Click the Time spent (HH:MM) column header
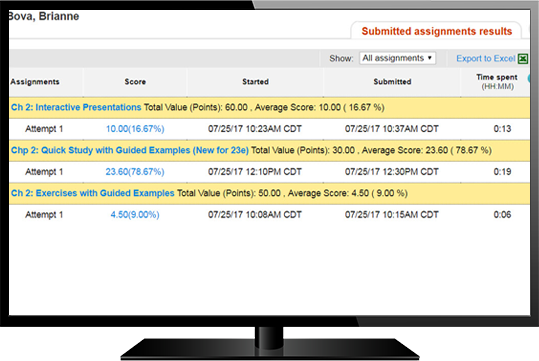539x361 pixels. (497, 81)
